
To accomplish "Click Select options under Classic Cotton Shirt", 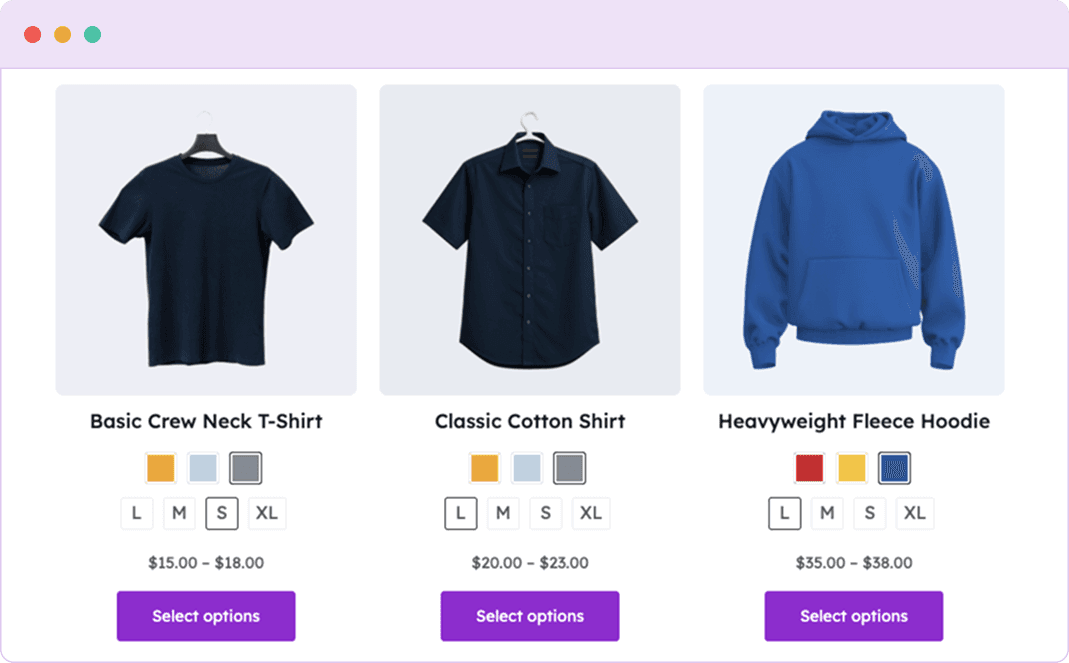I will coord(530,616).
